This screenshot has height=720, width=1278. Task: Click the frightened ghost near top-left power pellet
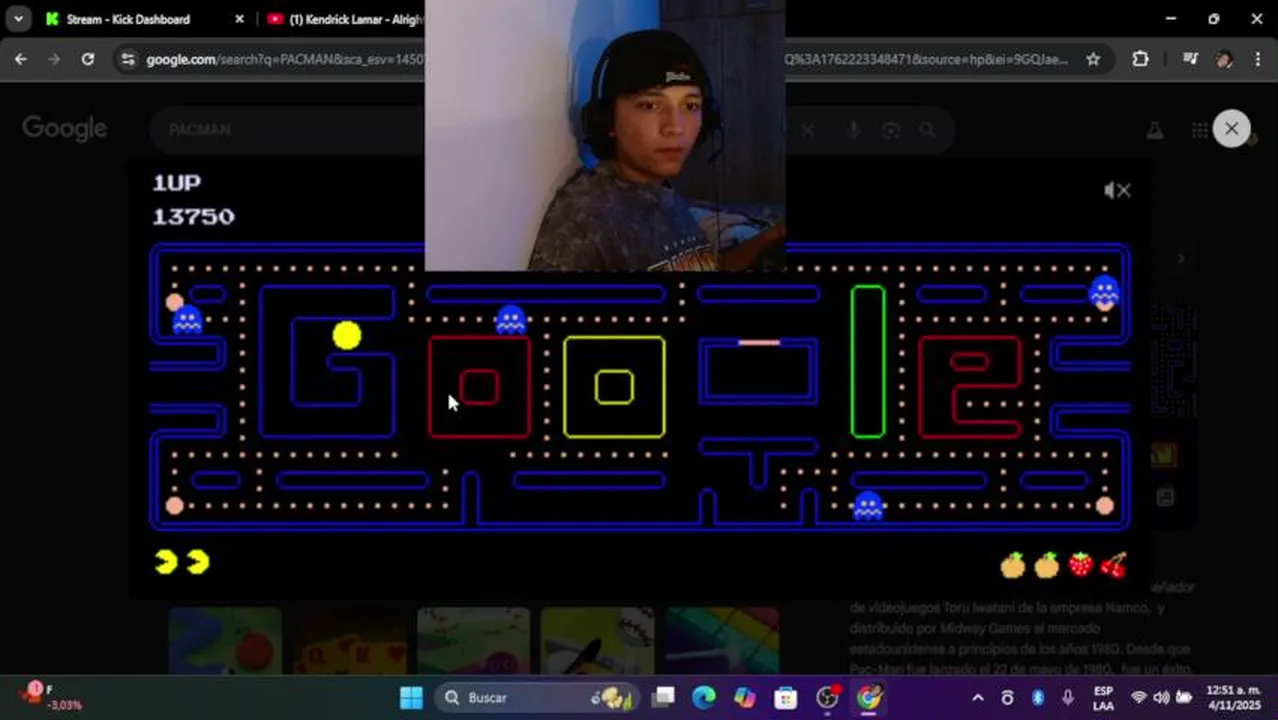pos(188,321)
